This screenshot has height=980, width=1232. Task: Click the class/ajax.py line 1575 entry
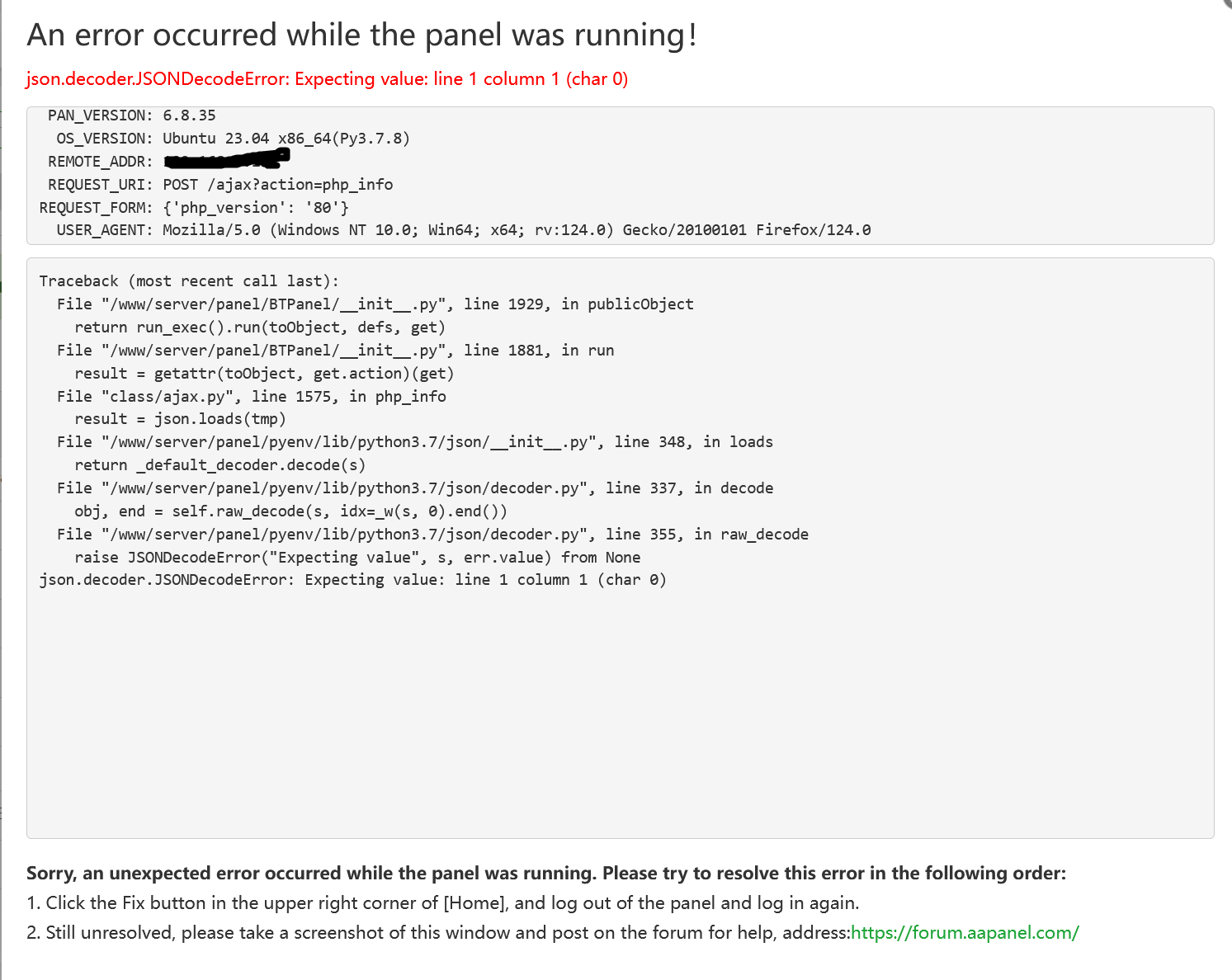(x=251, y=397)
